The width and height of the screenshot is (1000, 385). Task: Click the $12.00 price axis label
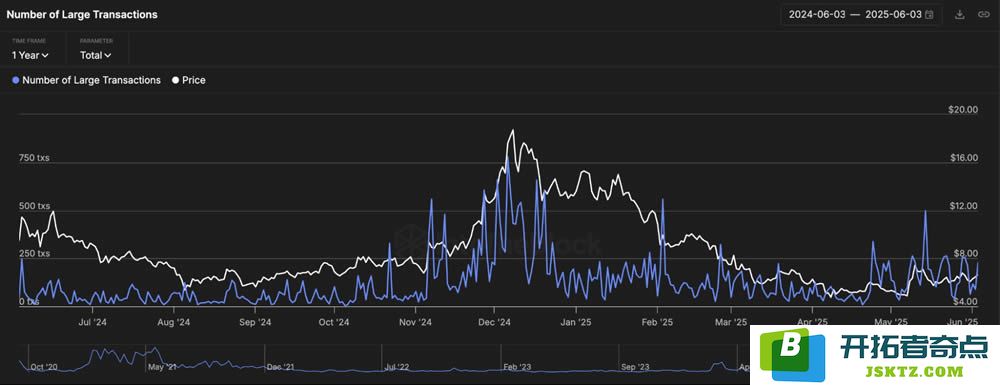963,206
